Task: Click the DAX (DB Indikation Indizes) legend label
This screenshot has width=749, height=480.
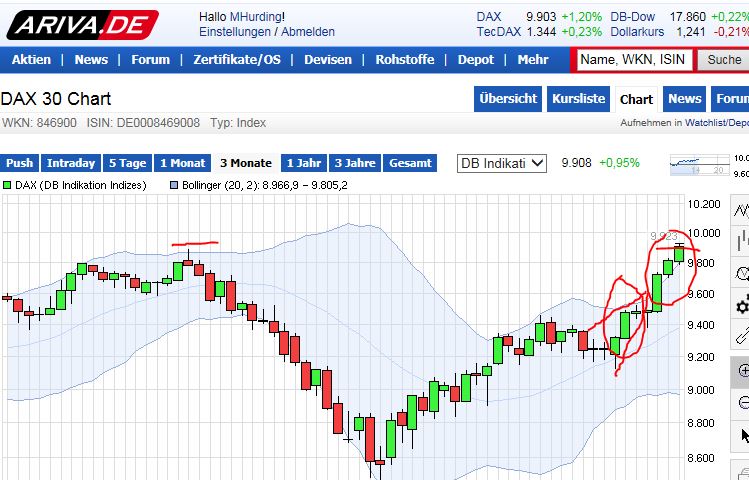Action: coord(81,185)
